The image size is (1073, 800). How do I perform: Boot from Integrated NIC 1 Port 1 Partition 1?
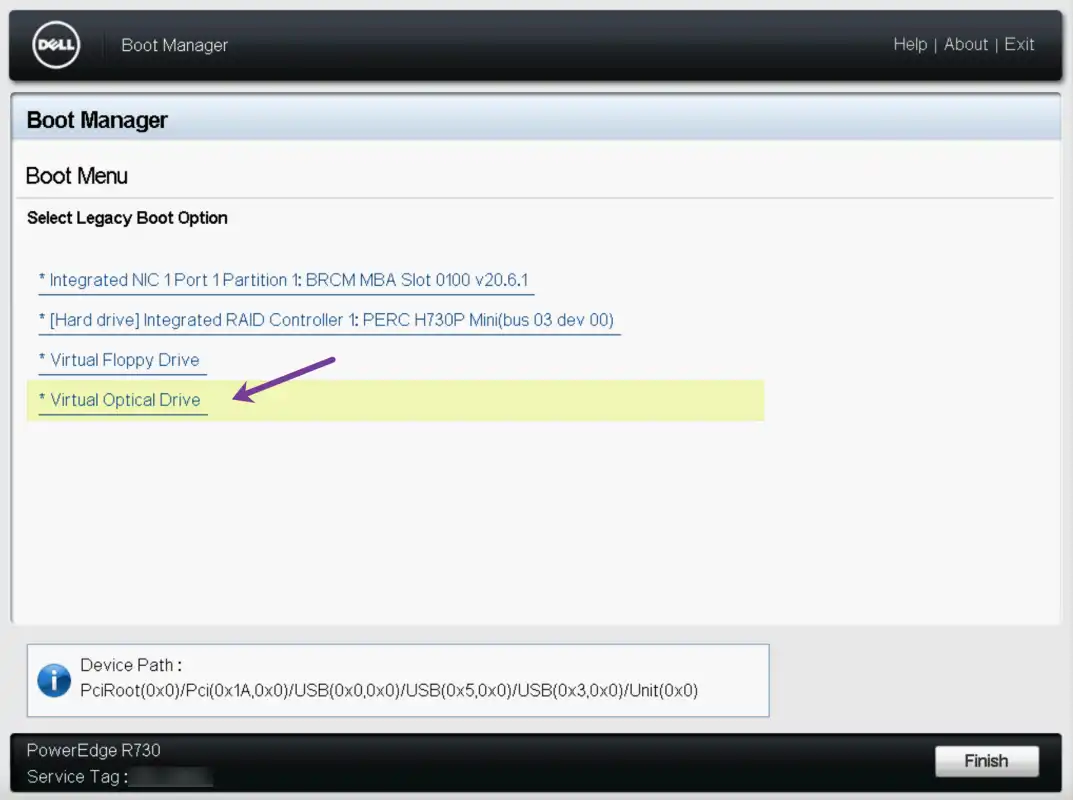point(286,281)
